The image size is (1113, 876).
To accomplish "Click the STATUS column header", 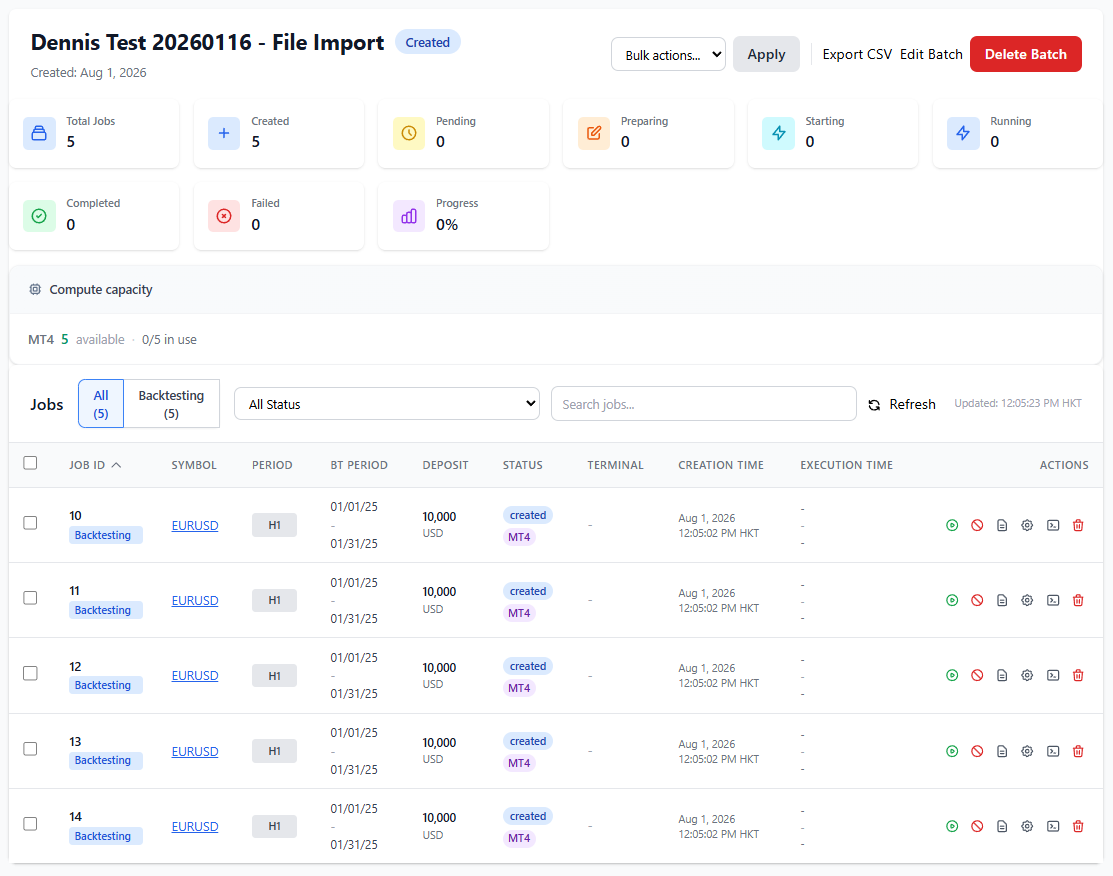I will tap(522, 465).
